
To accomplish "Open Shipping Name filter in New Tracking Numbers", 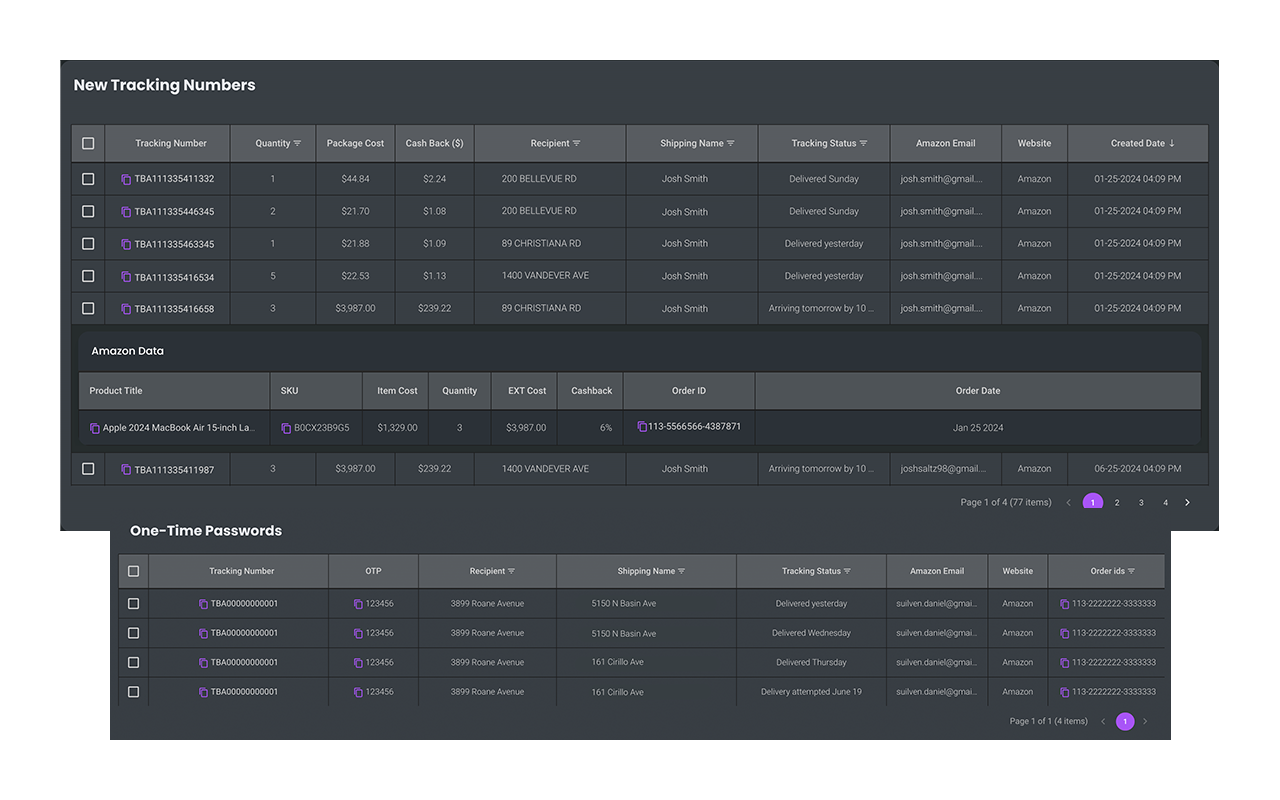I will (x=731, y=144).
